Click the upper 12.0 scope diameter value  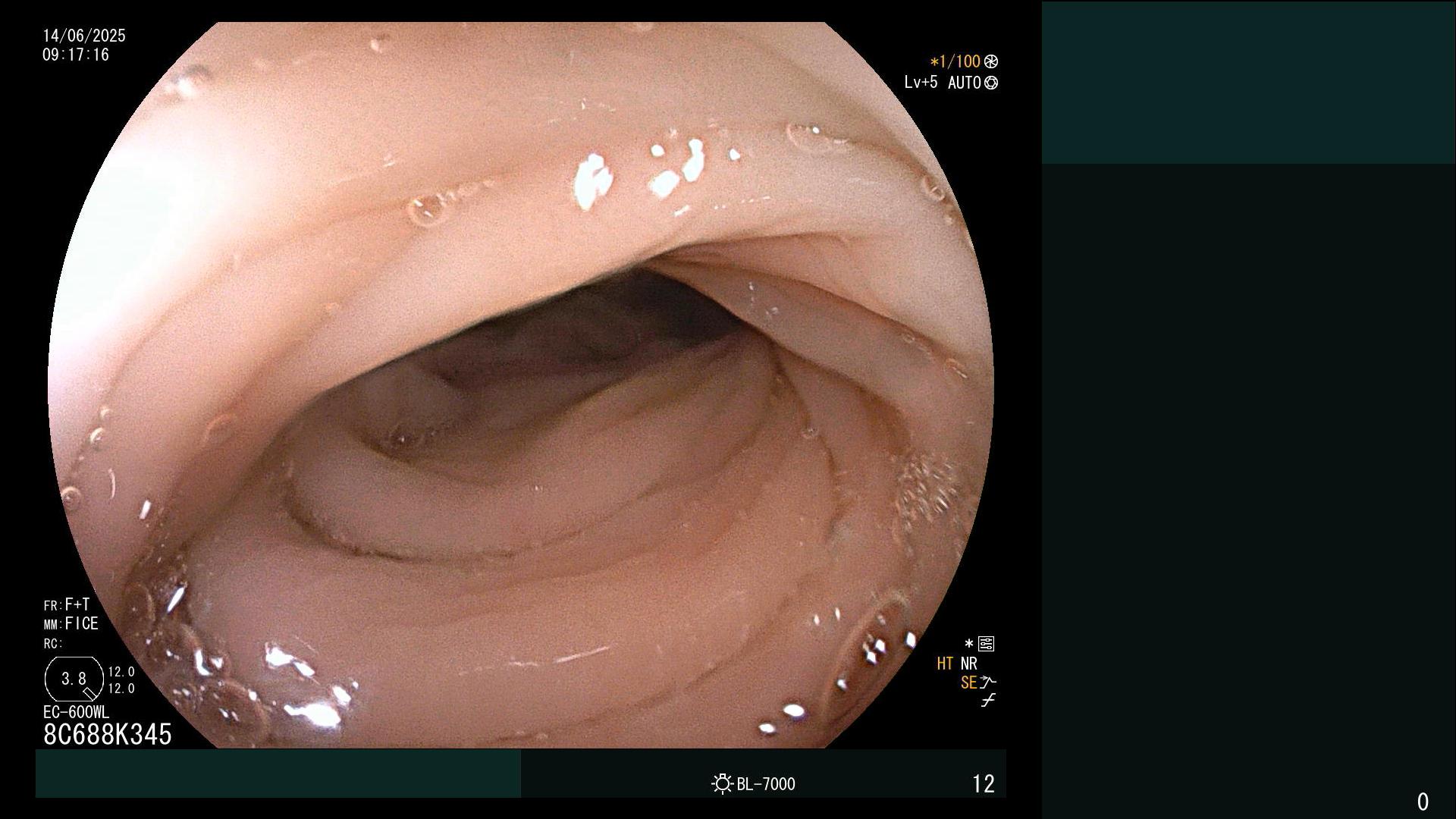pyautogui.click(x=121, y=672)
